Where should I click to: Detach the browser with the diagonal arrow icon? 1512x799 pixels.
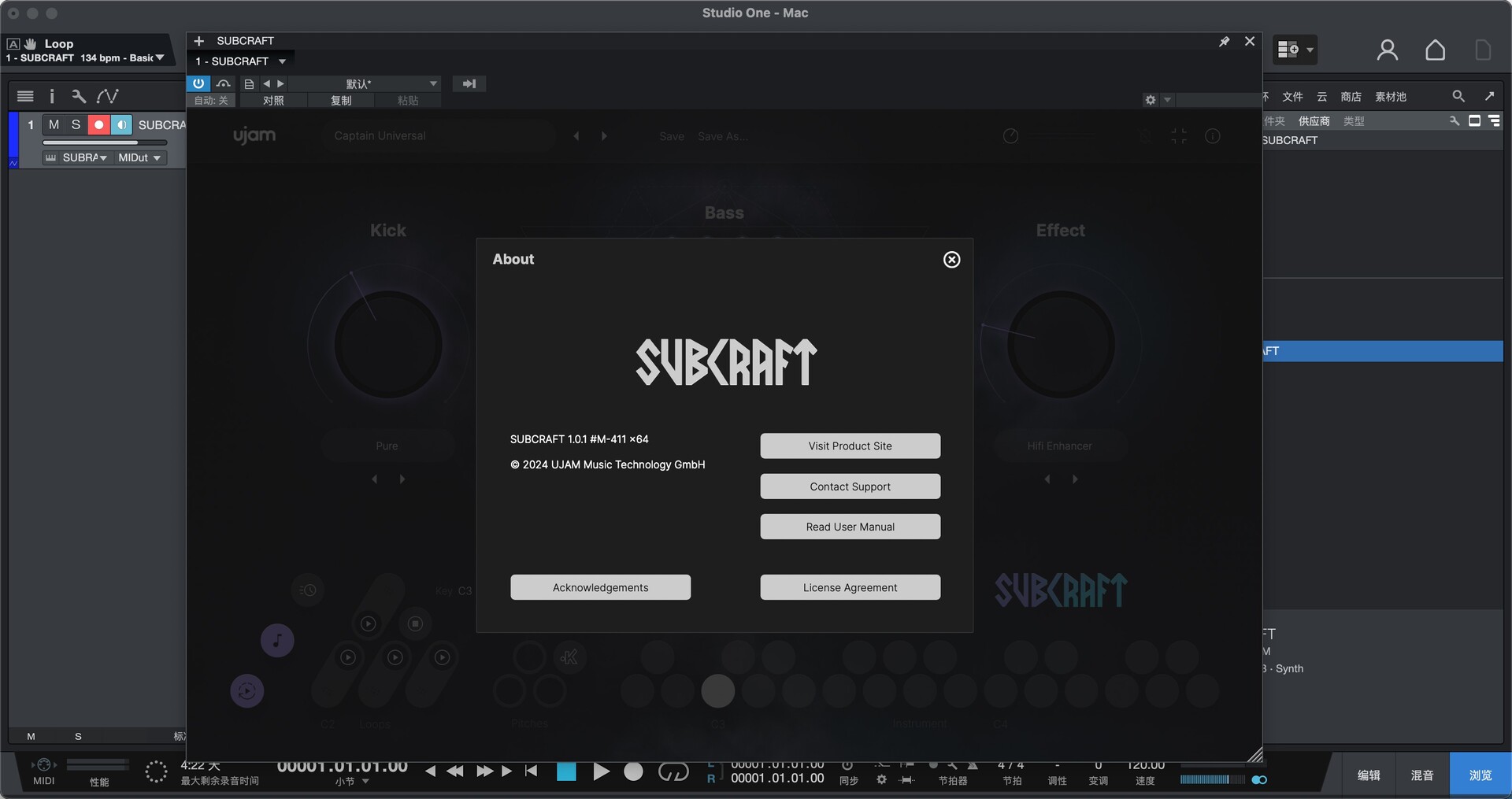[x=1489, y=96]
